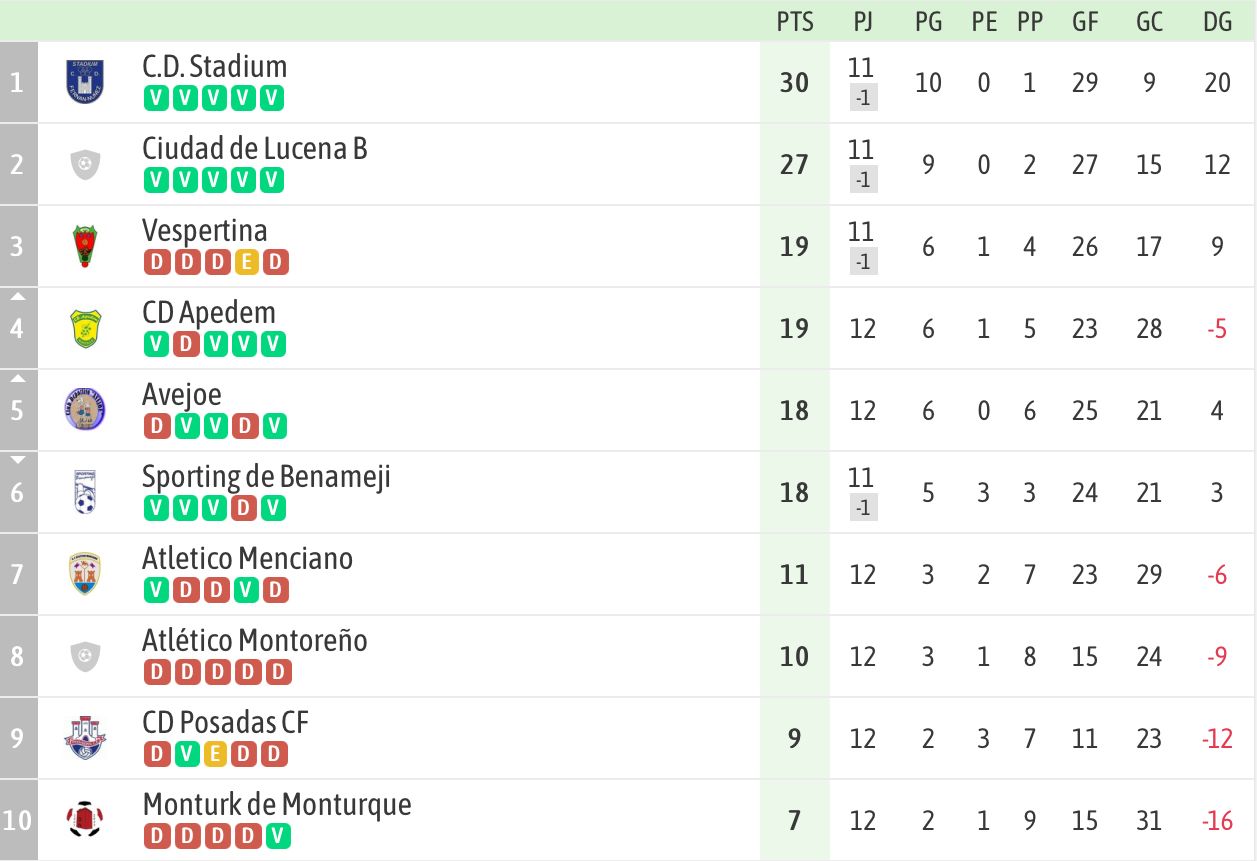Click the Sporting de Benameji crest
This screenshot has width=1257, height=861.
pyautogui.click(x=85, y=492)
